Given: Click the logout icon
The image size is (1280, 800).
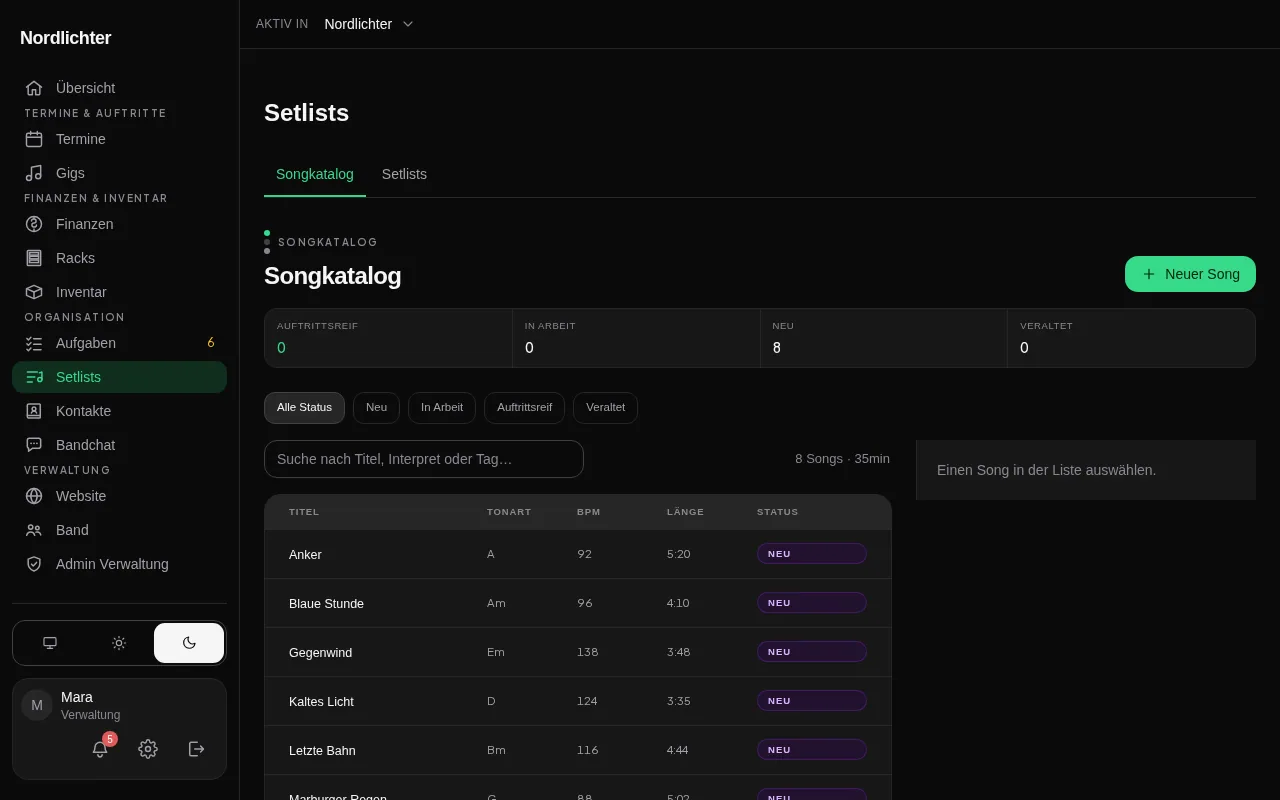Looking at the screenshot, I should (197, 749).
